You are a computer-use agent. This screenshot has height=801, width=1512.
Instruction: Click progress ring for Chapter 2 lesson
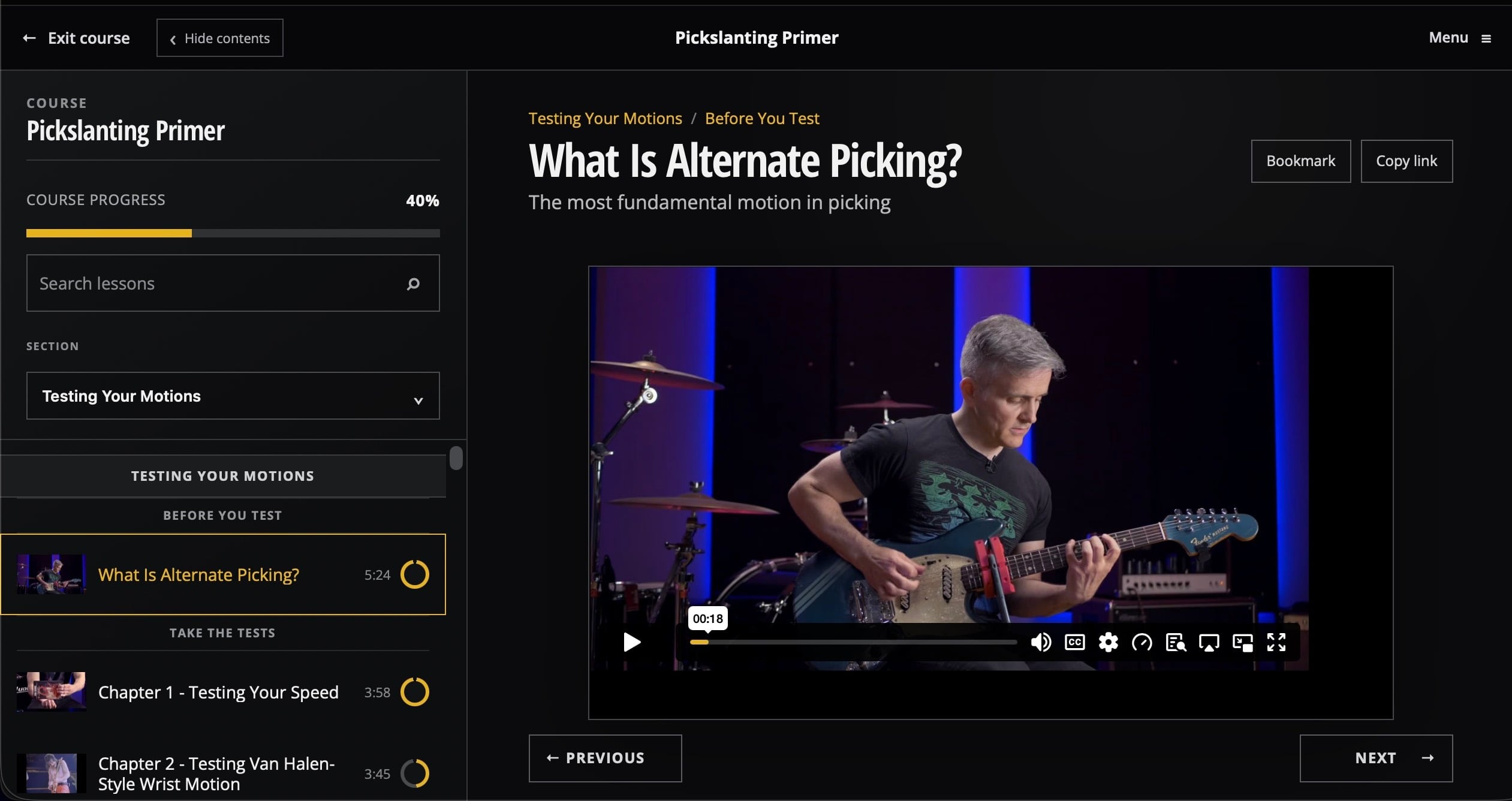[x=415, y=773]
